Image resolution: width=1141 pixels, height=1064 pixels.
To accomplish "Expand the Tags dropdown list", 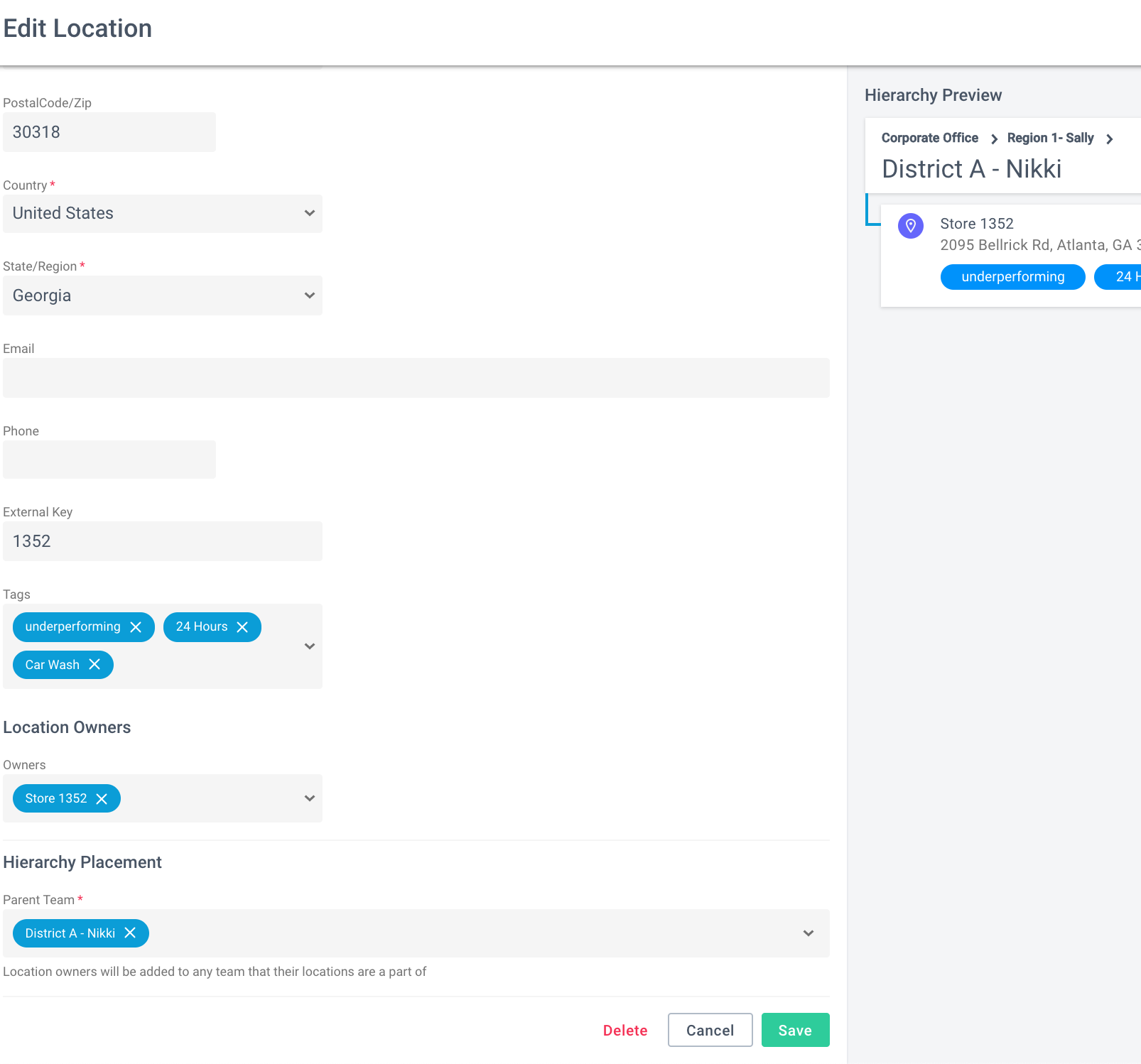I will coord(310,646).
